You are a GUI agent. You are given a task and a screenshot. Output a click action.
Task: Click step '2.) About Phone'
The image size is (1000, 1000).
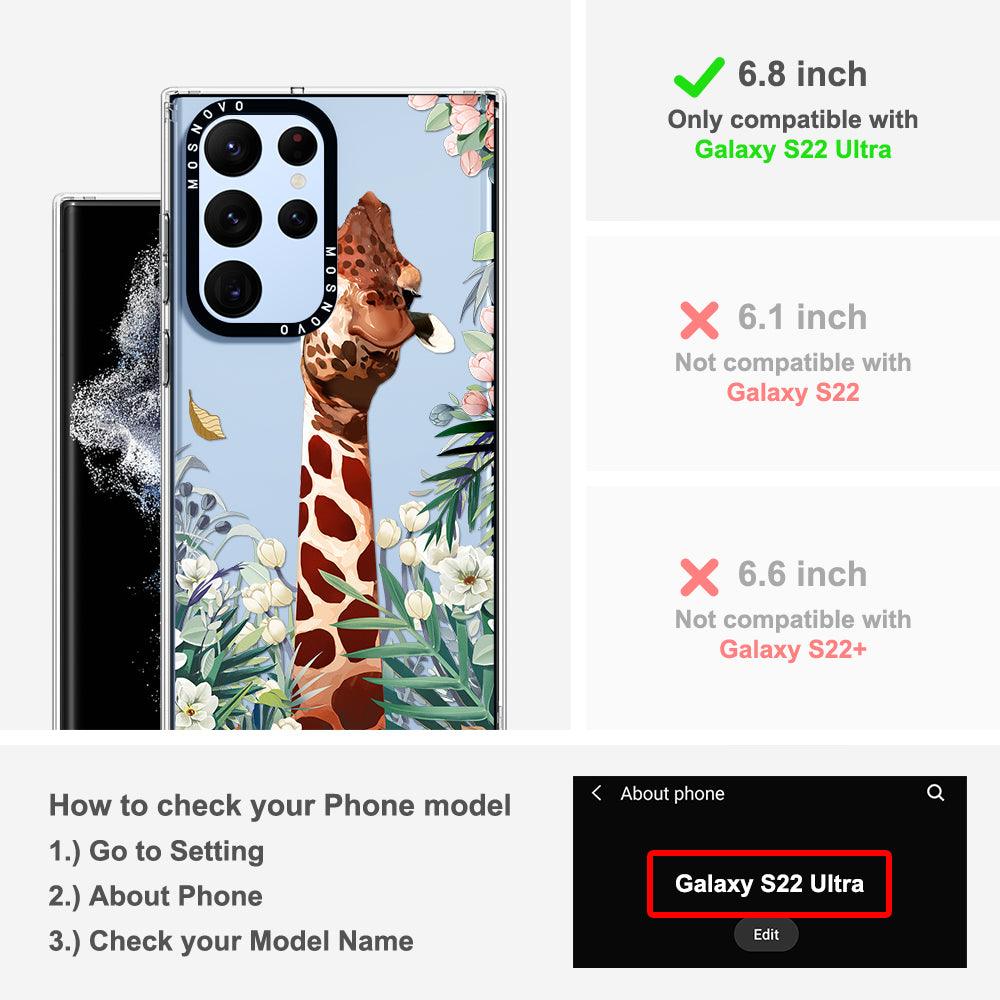[x=156, y=896]
